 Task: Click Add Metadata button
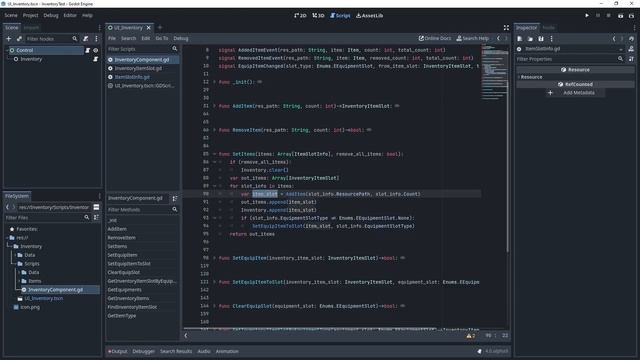[x=575, y=93]
